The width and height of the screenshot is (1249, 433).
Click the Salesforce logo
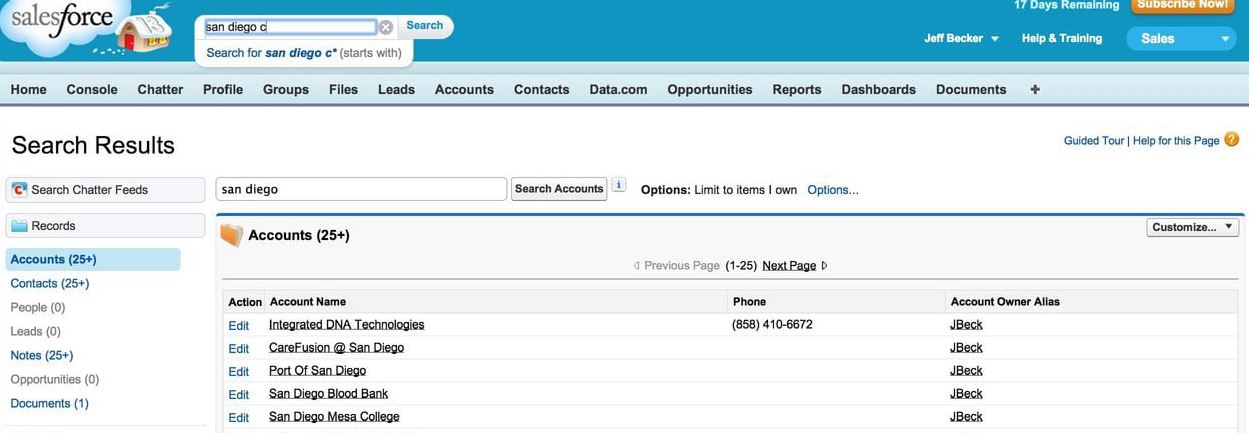[72, 28]
